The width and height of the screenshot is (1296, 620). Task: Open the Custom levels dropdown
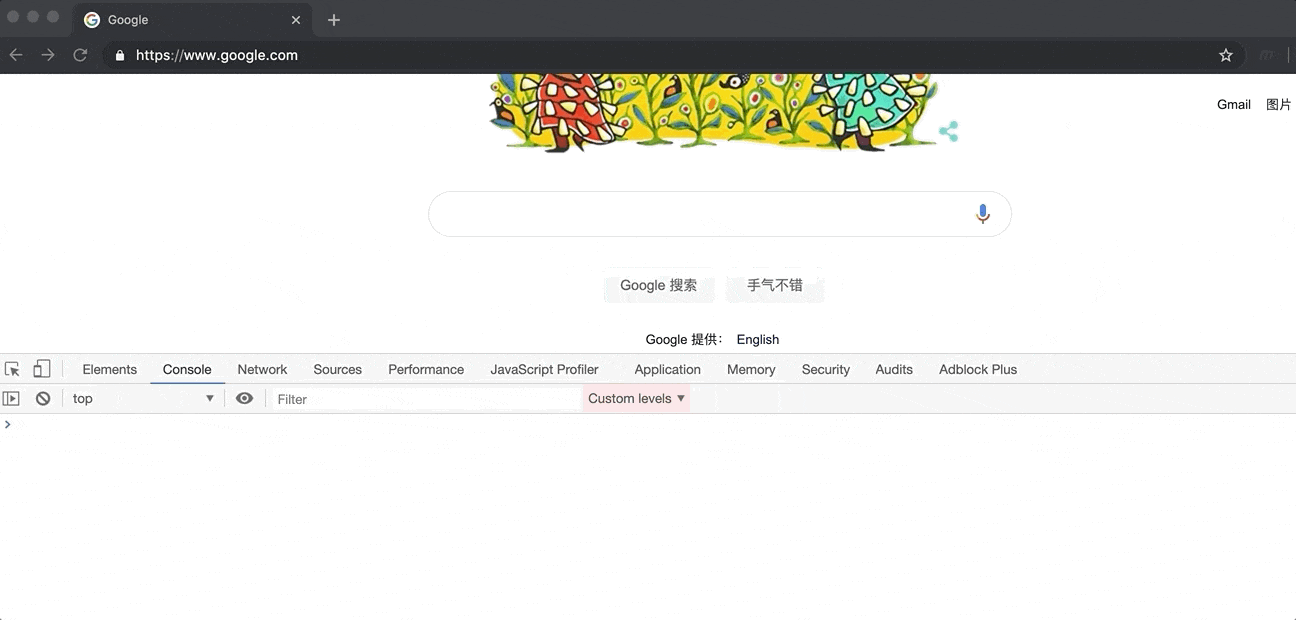pos(636,398)
